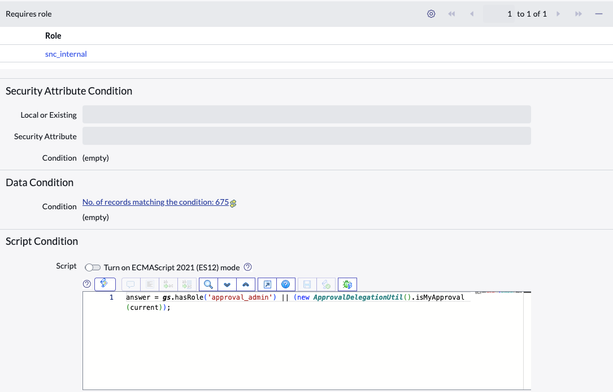Click the 'to 1 of 1' pagination text
Screen dimensions: 613x392
click(x=532, y=14)
